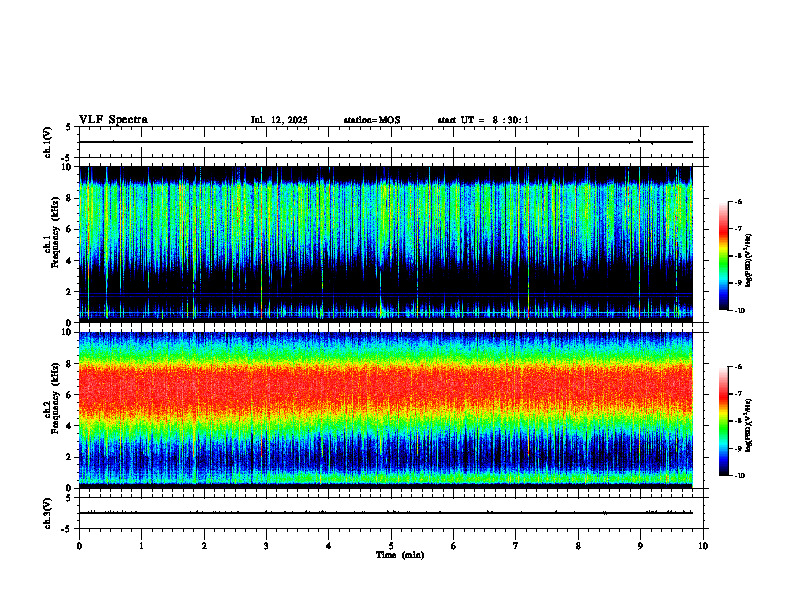This screenshot has width=792, height=612.
Task: Click the ch.2 "Frequency (kHz)" axis label
Action: pos(56,397)
